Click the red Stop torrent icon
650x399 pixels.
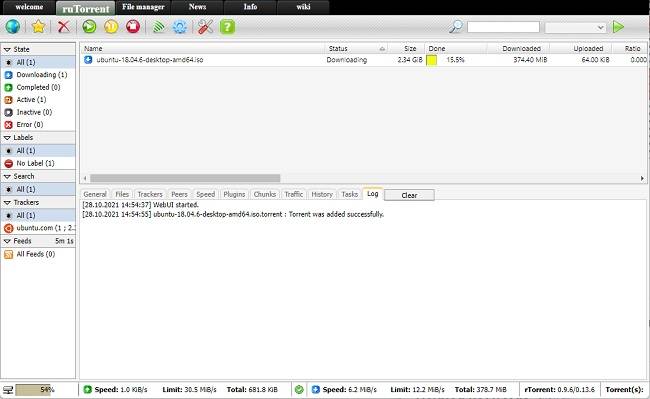(x=133, y=27)
